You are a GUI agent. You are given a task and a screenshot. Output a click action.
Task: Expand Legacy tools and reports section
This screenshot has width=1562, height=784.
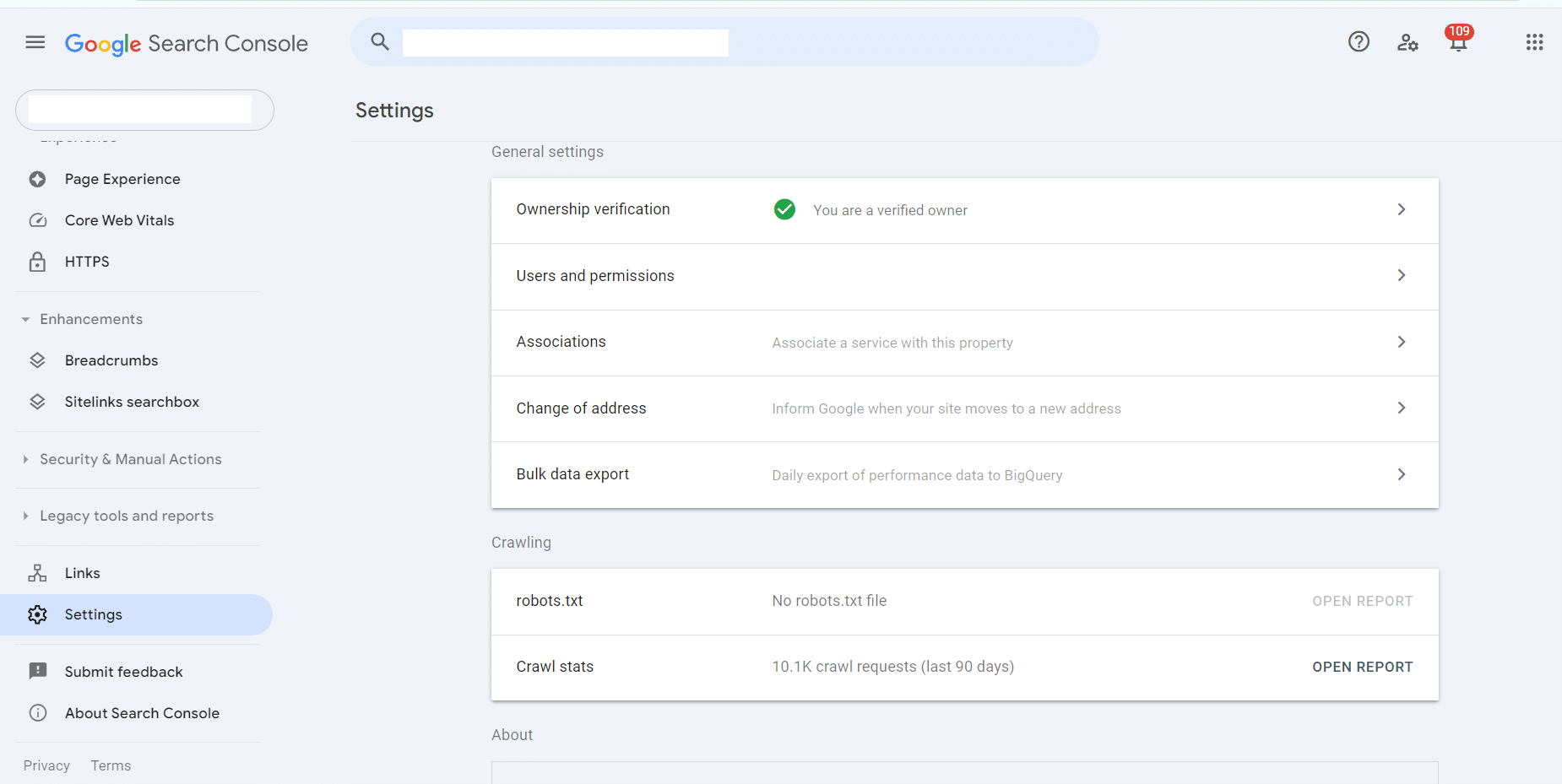point(118,516)
